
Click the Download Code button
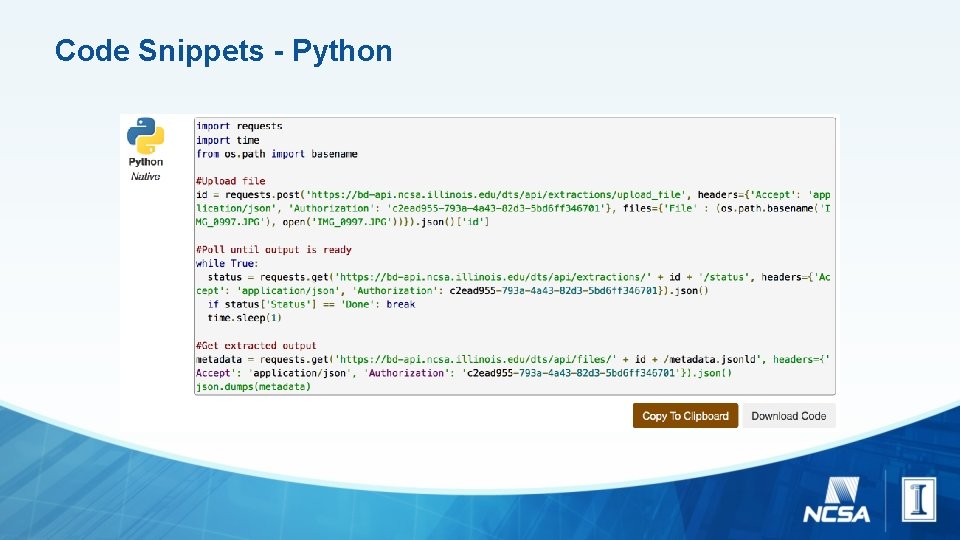point(789,416)
